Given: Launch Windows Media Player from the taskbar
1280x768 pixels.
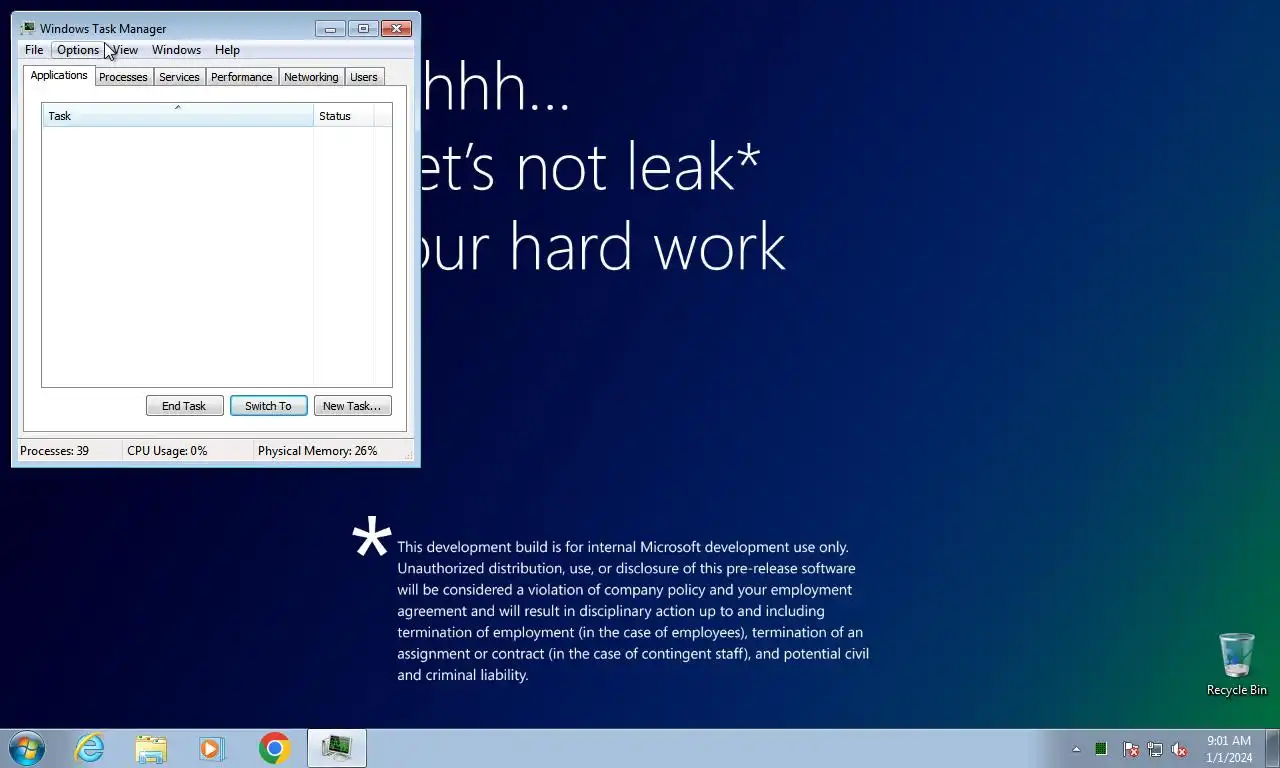Looking at the screenshot, I should tap(212, 748).
